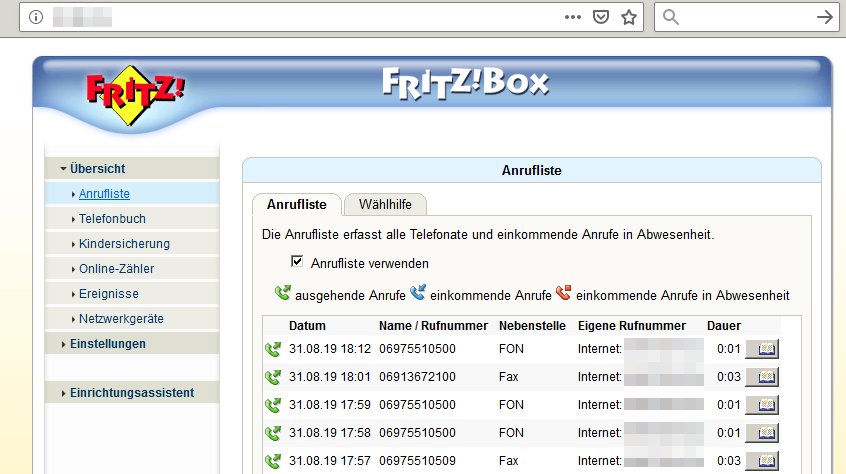This screenshot has width=846, height=474.
Task: Add 17:58 call number to phonebook
Action: (762, 433)
